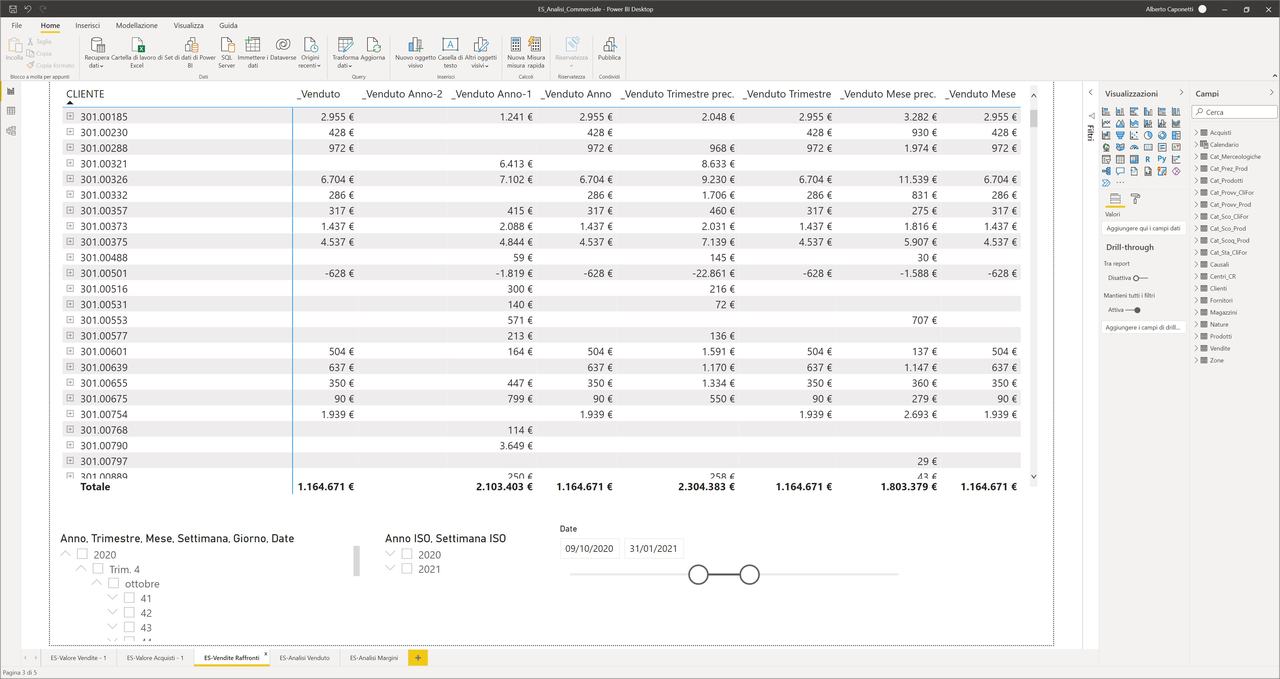Click the Aggiorna refresh icon
1280x679 pixels.
coord(373,46)
